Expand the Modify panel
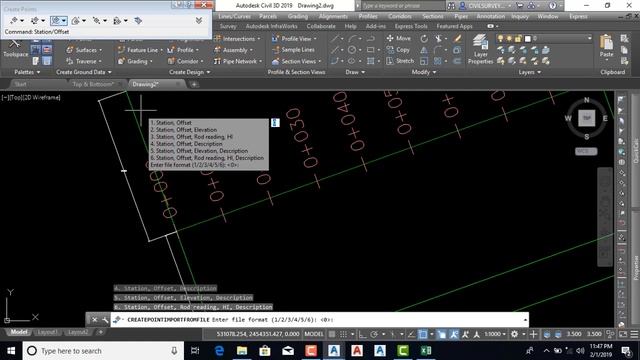 pos(424,72)
